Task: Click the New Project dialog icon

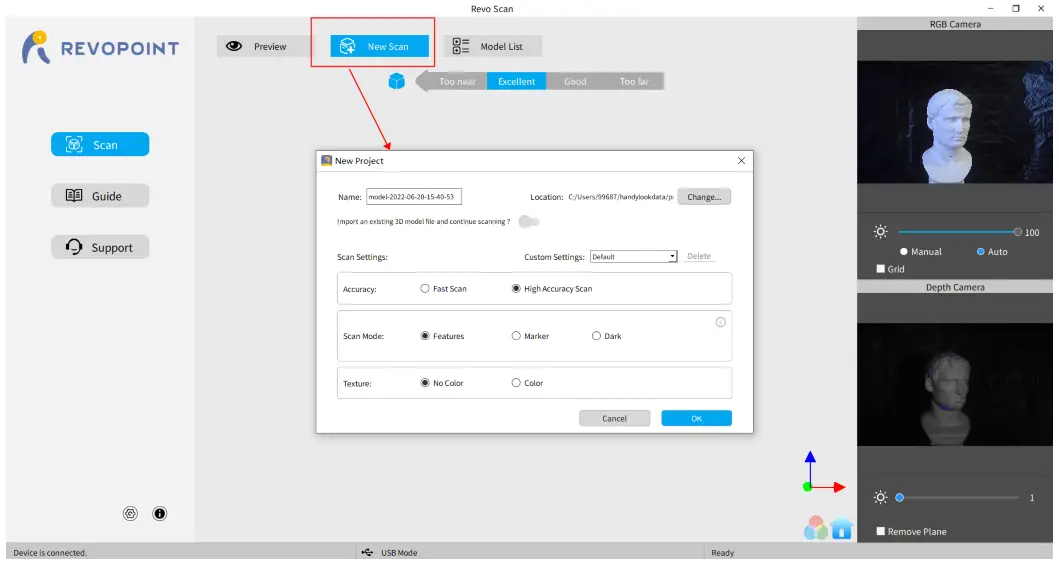Action: click(326, 161)
